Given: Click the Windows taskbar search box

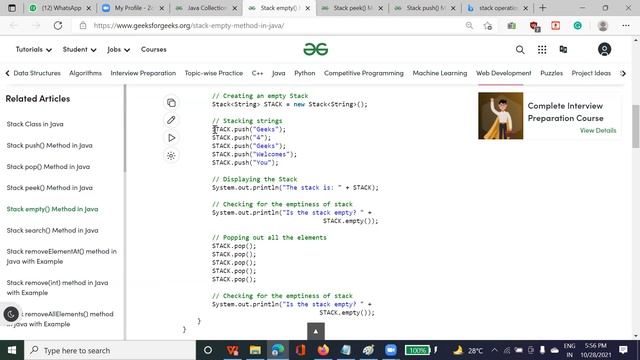Looking at the screenshot, I should click(110, 350).
